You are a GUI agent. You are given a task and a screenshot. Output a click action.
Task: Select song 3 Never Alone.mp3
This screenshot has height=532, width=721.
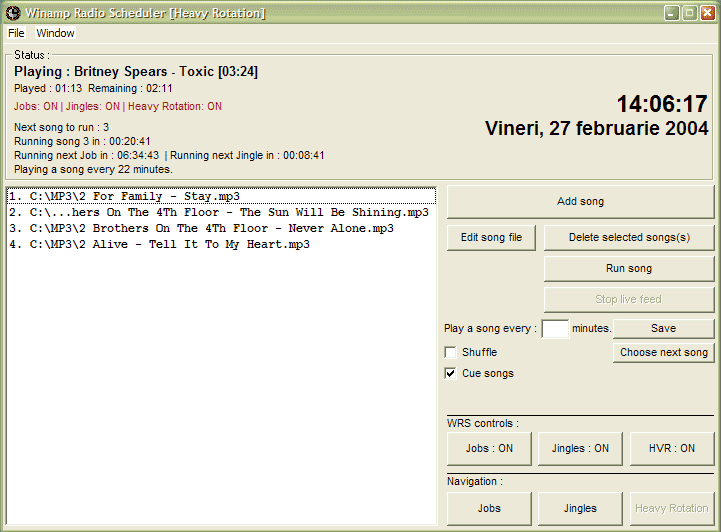[x=221, y=229]
